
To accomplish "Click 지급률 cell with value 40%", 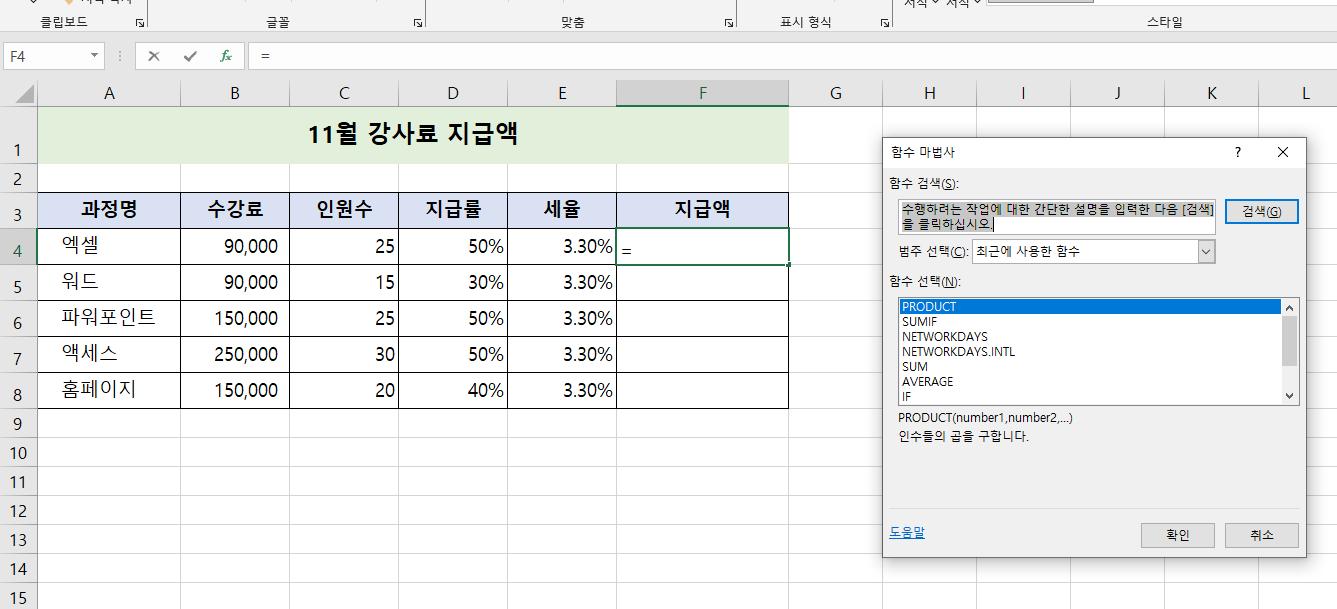I will [x=453, y=390].
